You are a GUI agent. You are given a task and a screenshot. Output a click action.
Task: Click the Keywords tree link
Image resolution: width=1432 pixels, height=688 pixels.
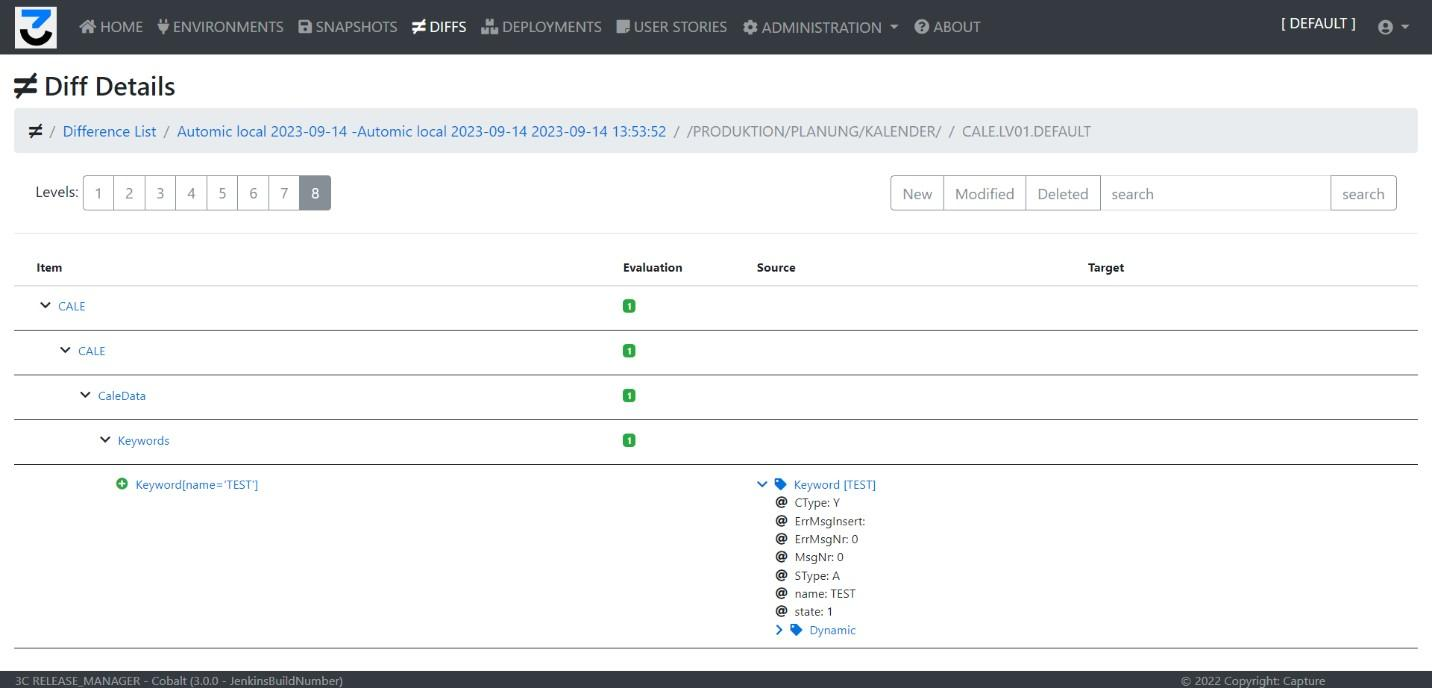coord(144,441)
